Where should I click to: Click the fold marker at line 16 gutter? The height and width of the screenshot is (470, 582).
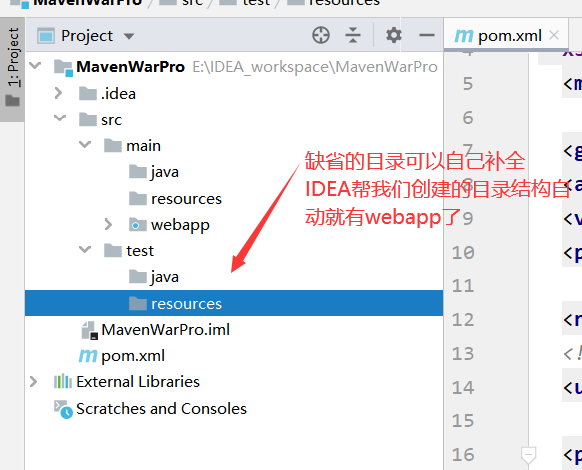tap(528, 455)
